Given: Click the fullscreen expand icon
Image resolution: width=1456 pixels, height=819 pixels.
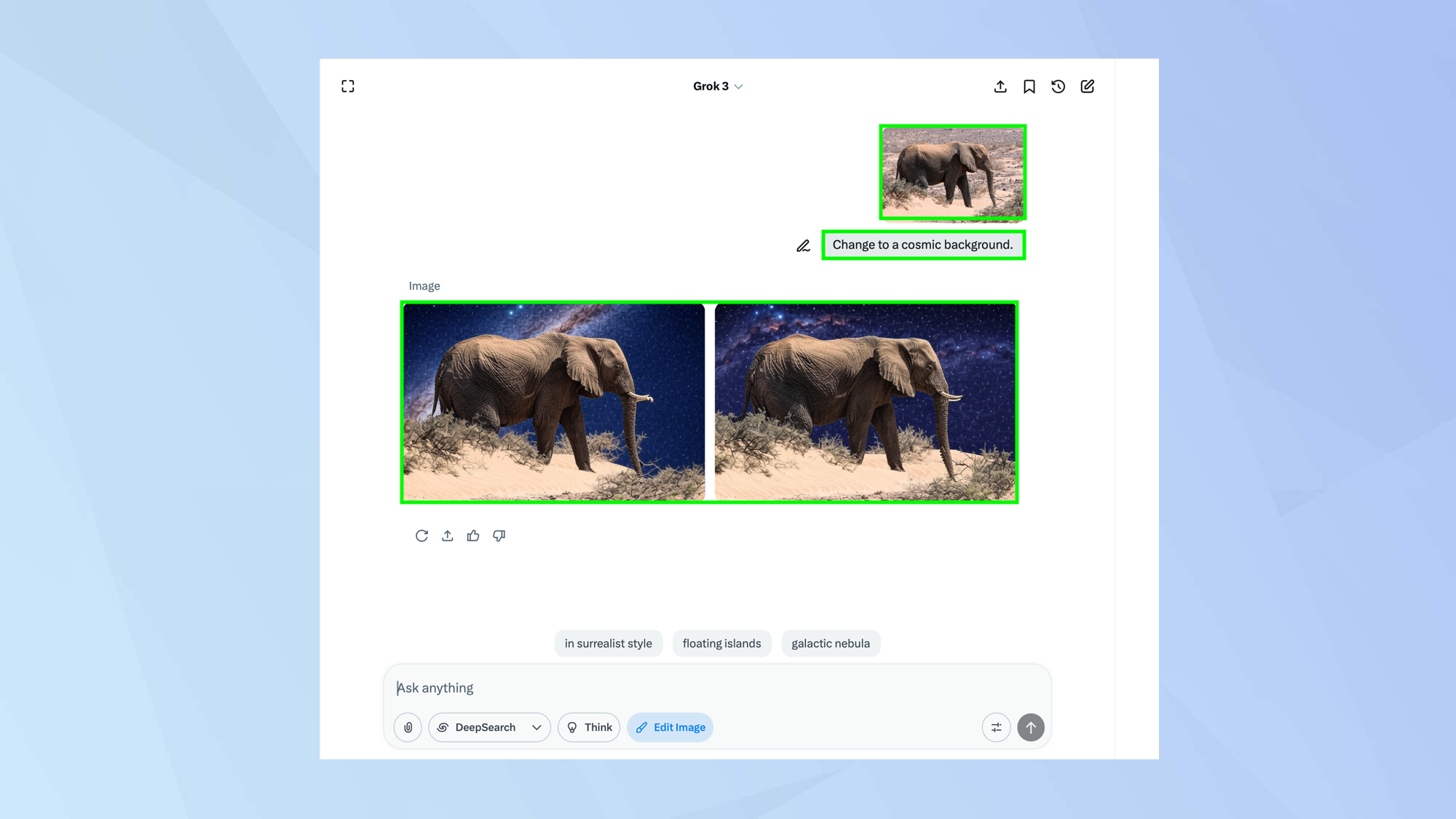Looking at the screenshot, I should point(348,87).
